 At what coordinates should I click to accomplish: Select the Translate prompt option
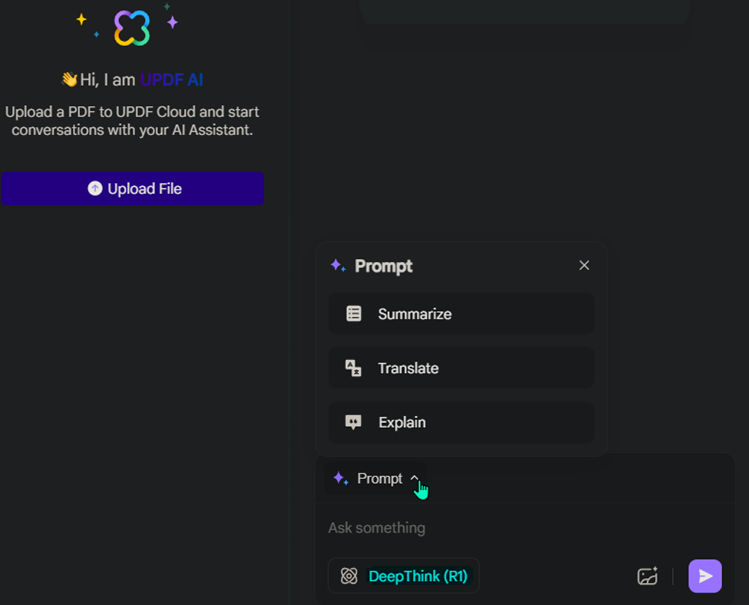[461, 368]
